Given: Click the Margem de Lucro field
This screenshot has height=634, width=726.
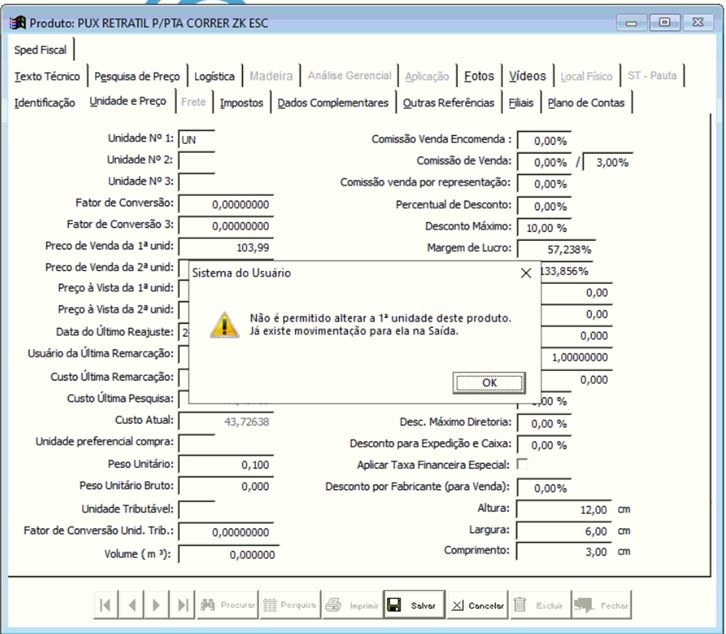Looking at the screenshot, I should (x=556, y=250).
